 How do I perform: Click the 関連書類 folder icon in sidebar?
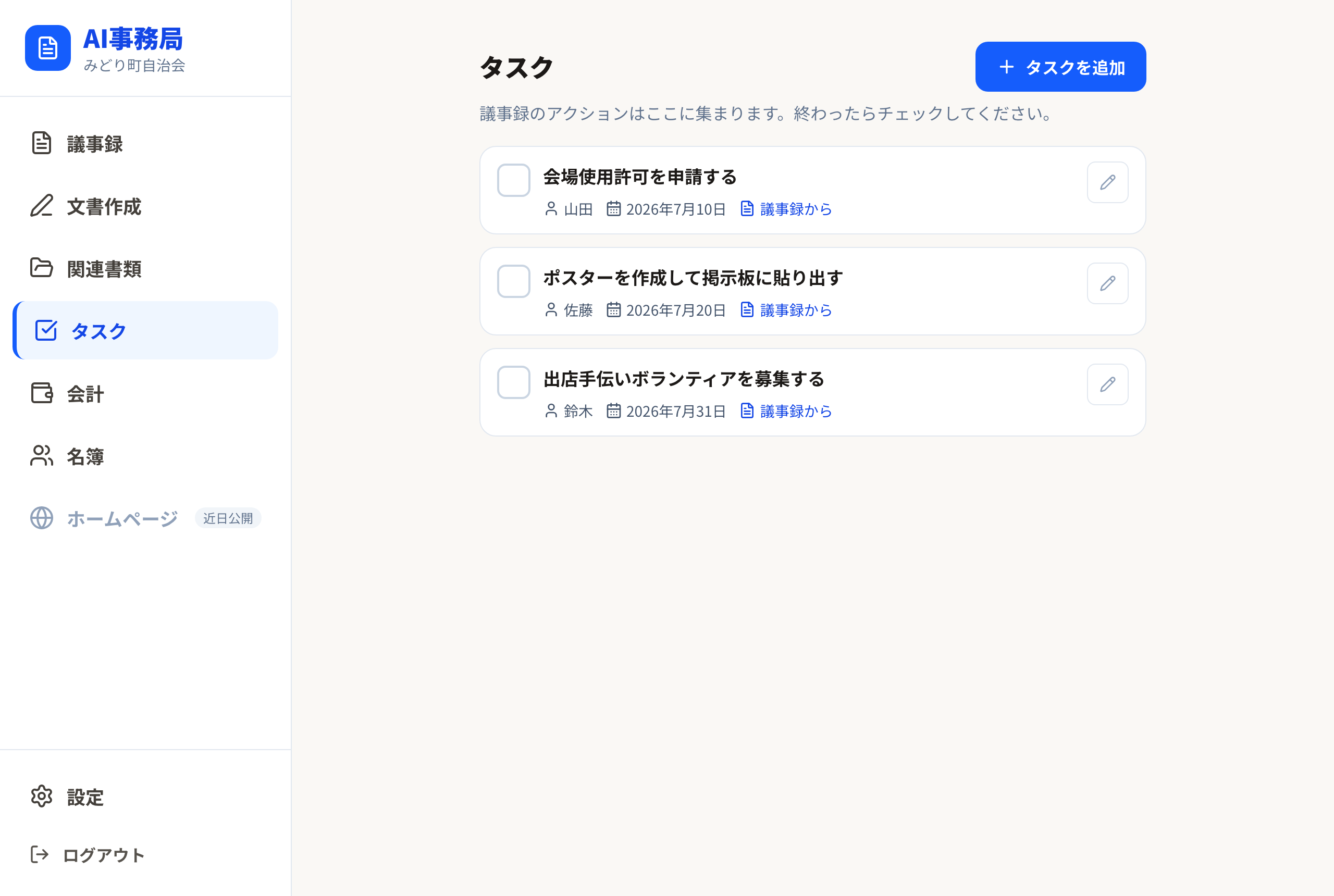pyautogui.click(x=41, y=267)
